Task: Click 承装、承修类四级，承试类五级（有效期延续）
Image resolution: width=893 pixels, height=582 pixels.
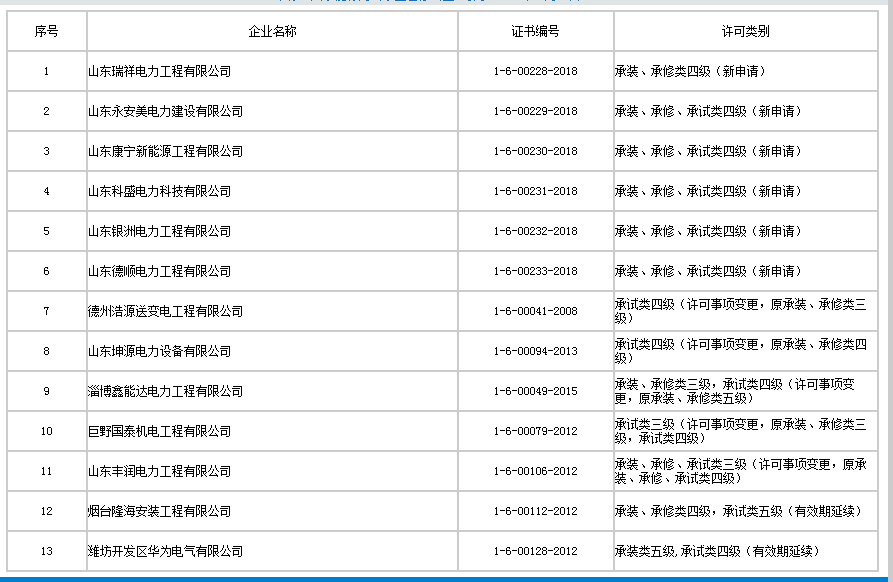Action: pos(739,511)
